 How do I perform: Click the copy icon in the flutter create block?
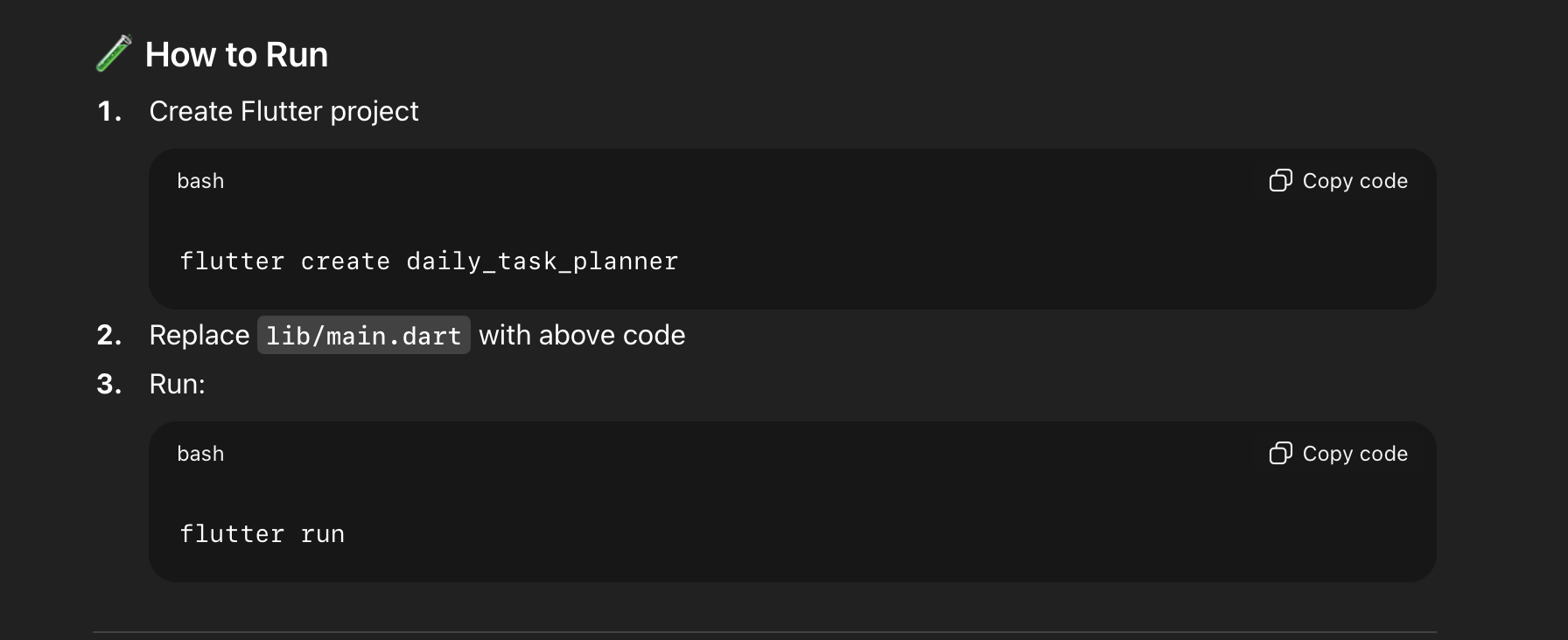(x=1280, y=181)
